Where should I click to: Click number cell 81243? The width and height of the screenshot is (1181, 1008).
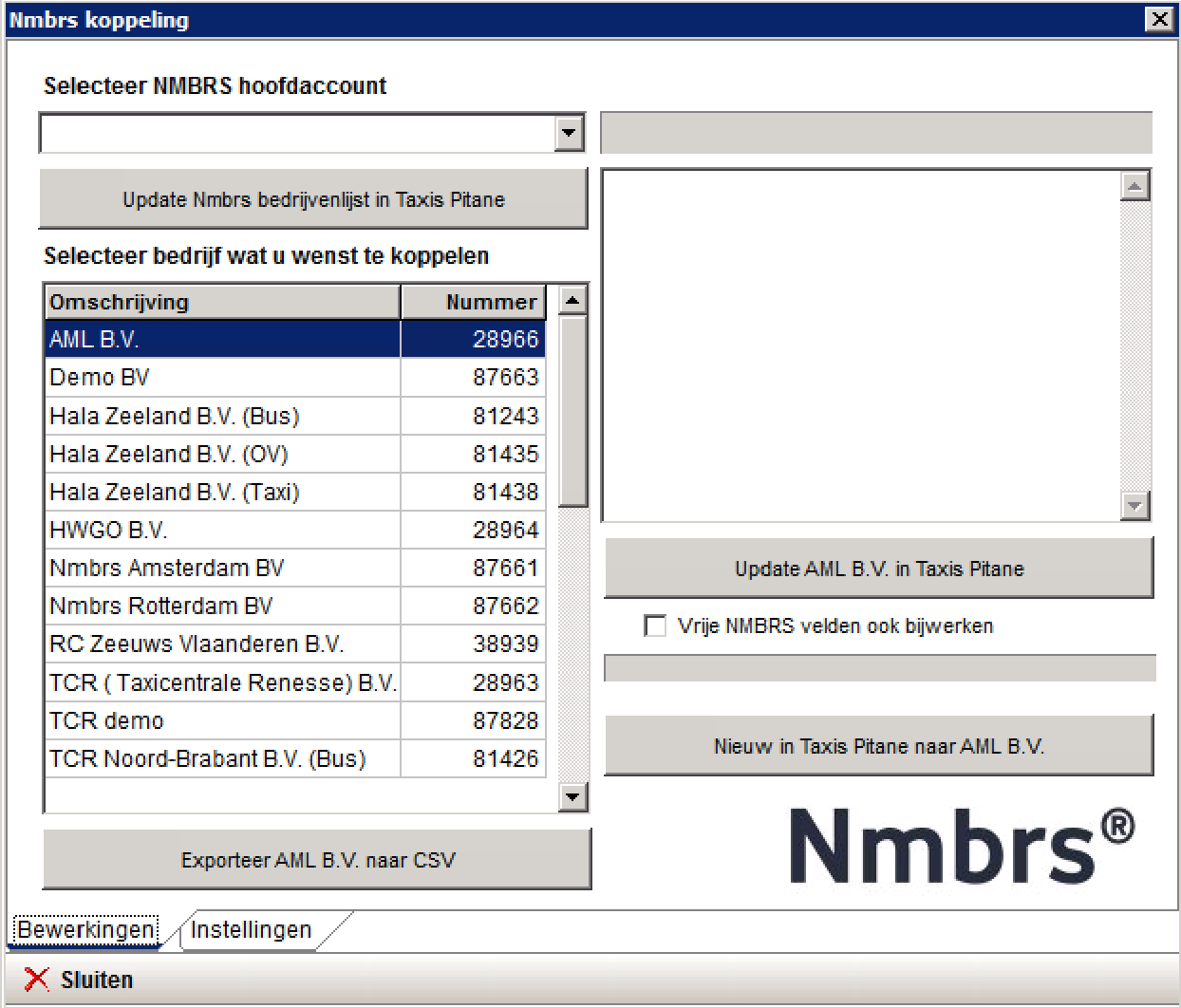click(x=473, y=416)
